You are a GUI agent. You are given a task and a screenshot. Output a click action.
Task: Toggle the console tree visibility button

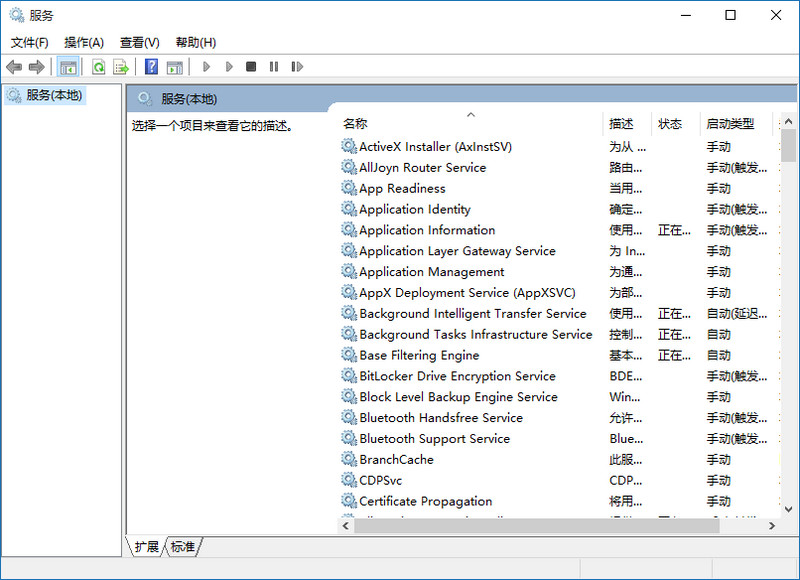click(68, 66)
